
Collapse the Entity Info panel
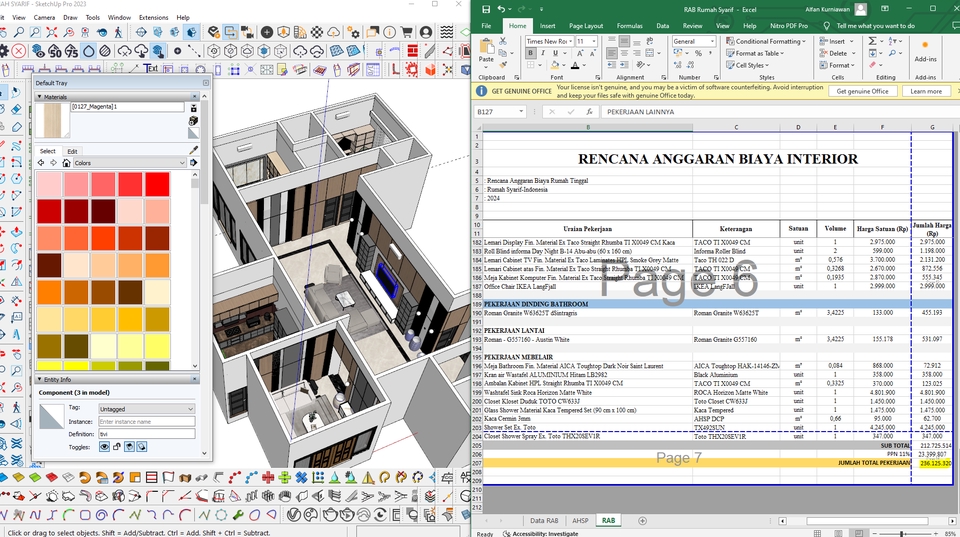click(x=40, y=380)
